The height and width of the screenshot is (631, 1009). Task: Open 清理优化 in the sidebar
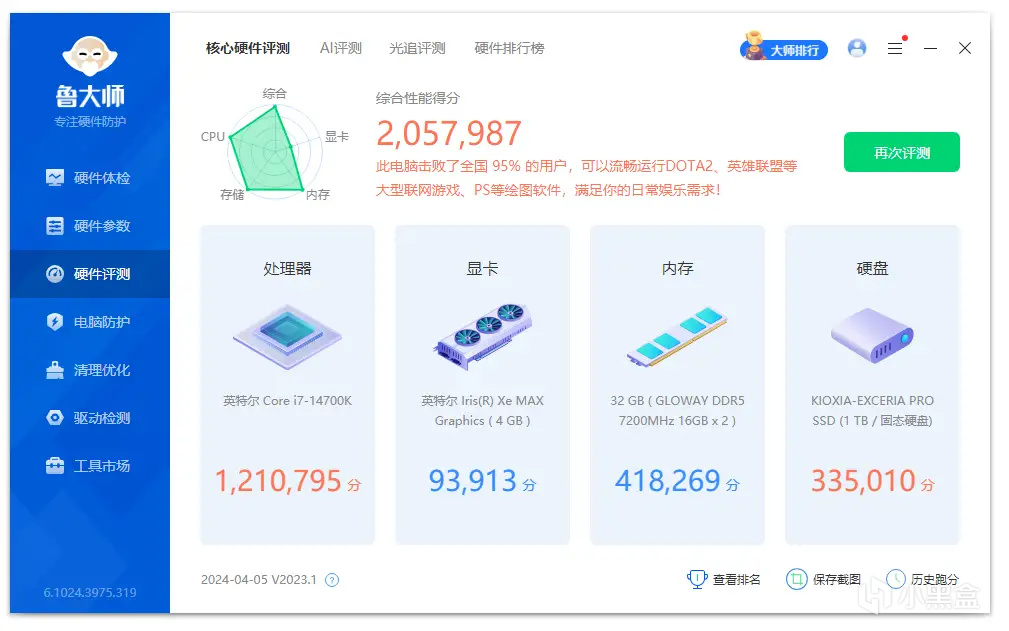click(x=89, y=370)
